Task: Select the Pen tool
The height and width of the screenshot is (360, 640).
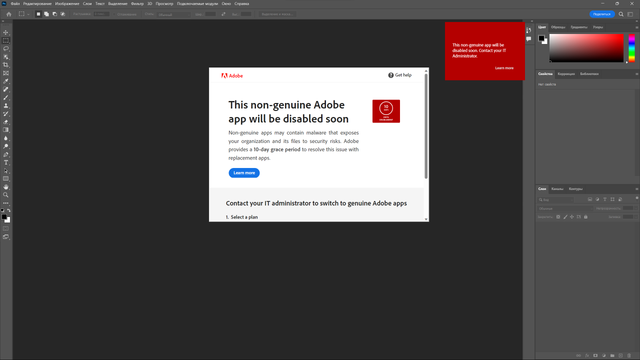Action: click(6, 155)
